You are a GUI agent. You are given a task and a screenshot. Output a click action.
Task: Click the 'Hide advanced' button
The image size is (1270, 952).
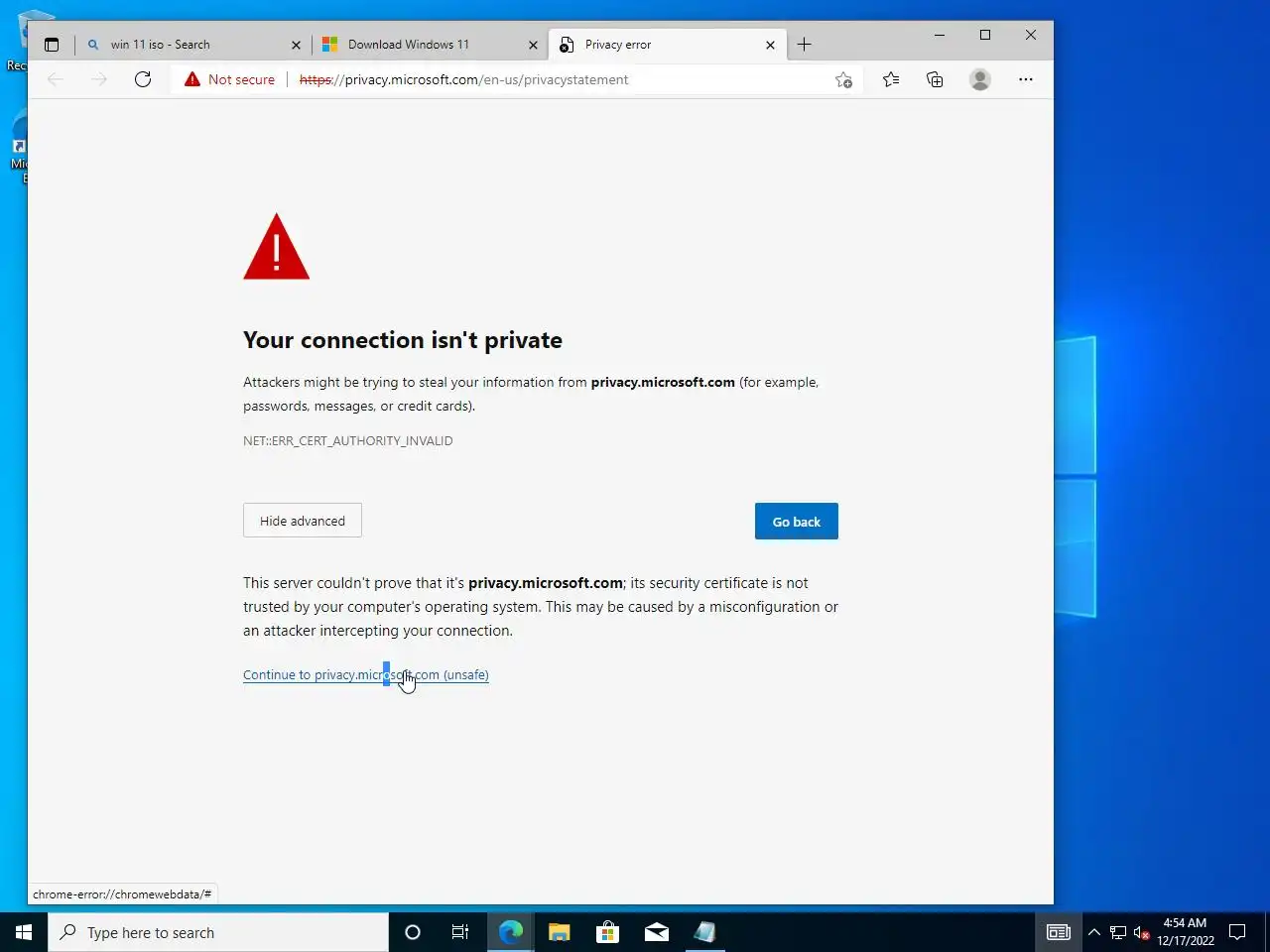(303, 521)
